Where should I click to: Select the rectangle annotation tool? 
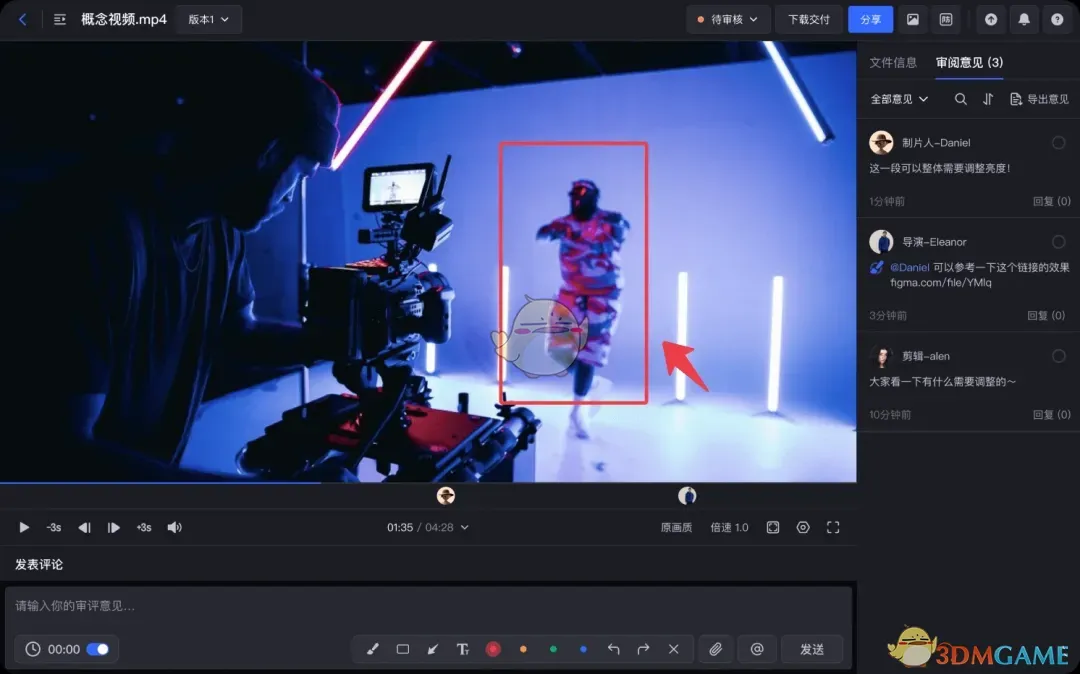403,649
